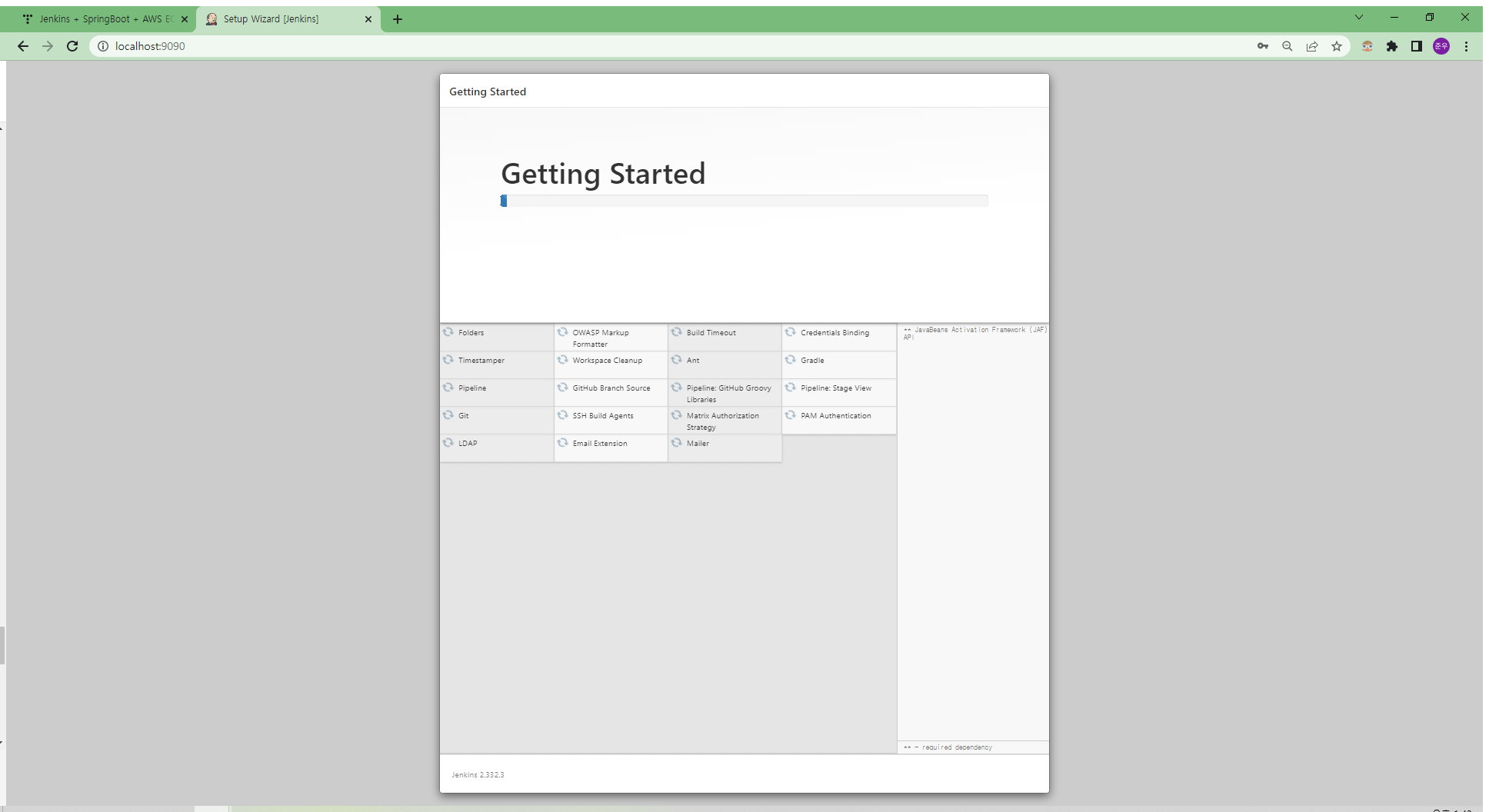Screen dimensions: 1489x812
Task: Click the OWASP Markup Formatter status icon
Action: 562,332
